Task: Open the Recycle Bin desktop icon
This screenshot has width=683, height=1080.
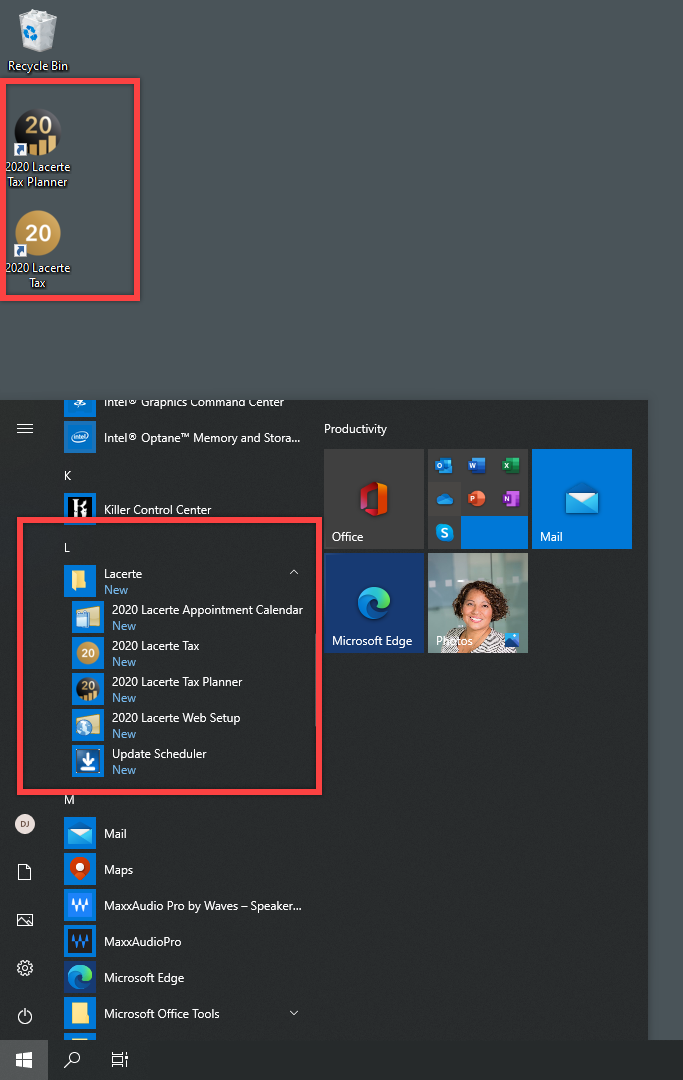Action: point(38,40)
